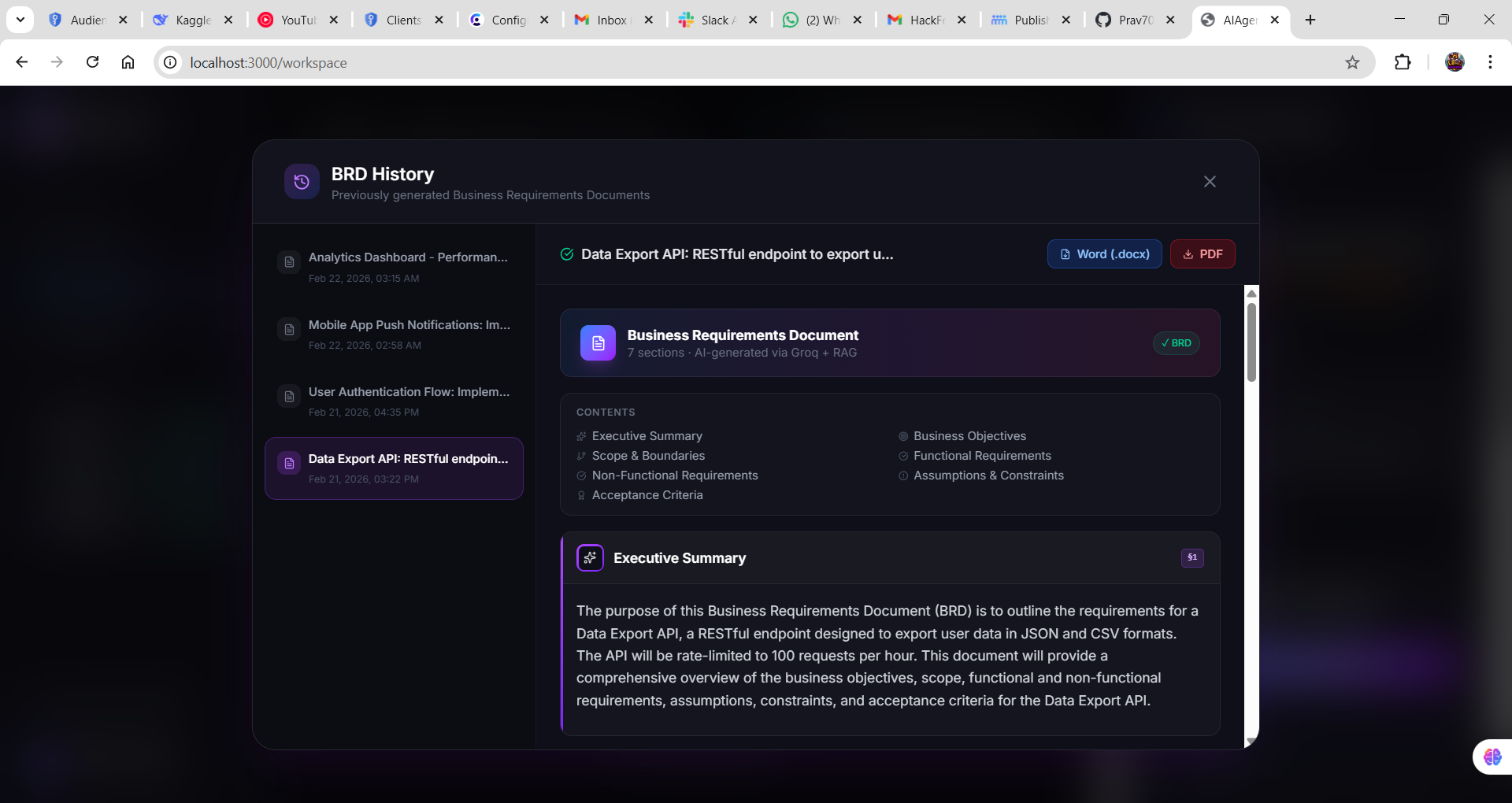1512x803 pixels.
Task: Select the User Authentication Flow history entry
Action: coord(394,400)
